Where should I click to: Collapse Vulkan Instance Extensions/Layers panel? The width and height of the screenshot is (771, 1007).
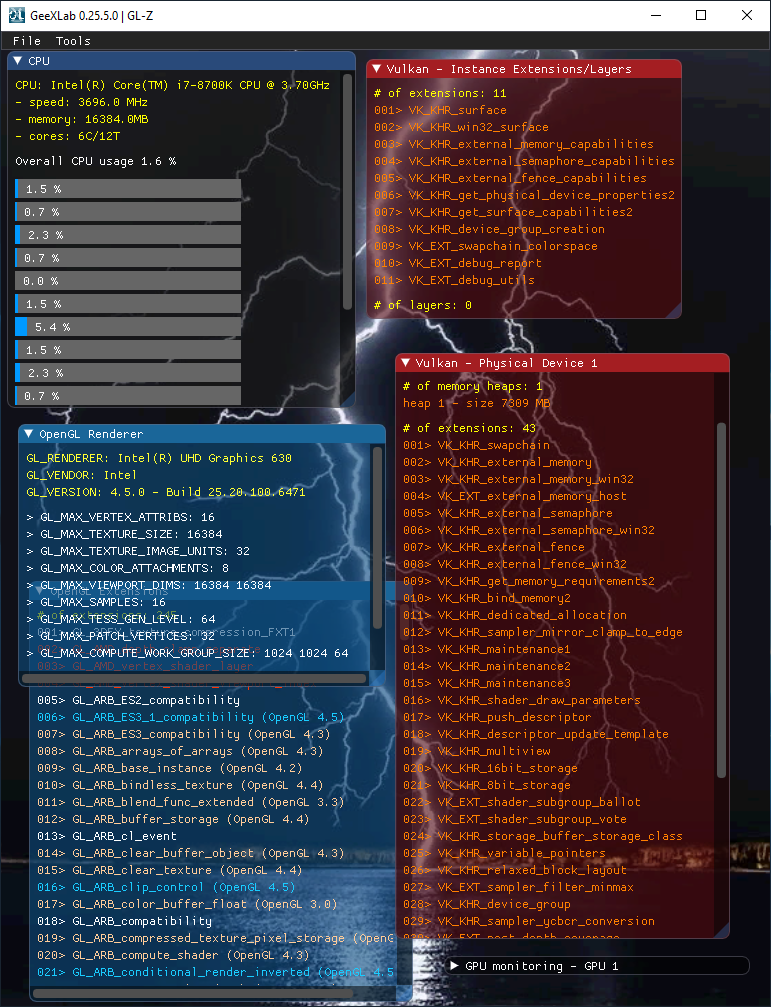377,69
